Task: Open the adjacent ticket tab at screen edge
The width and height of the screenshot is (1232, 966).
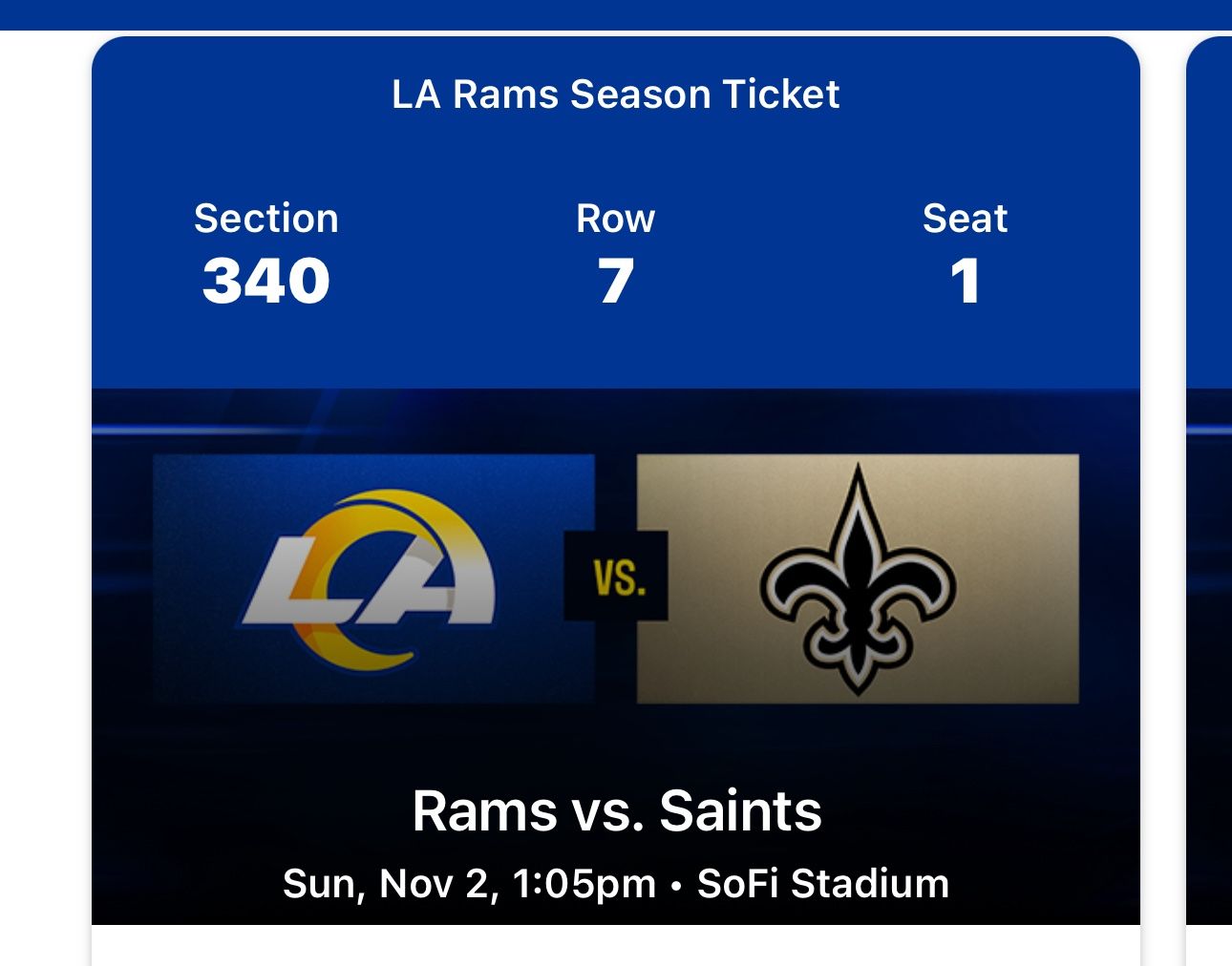Action: [x=1213, y=477]
